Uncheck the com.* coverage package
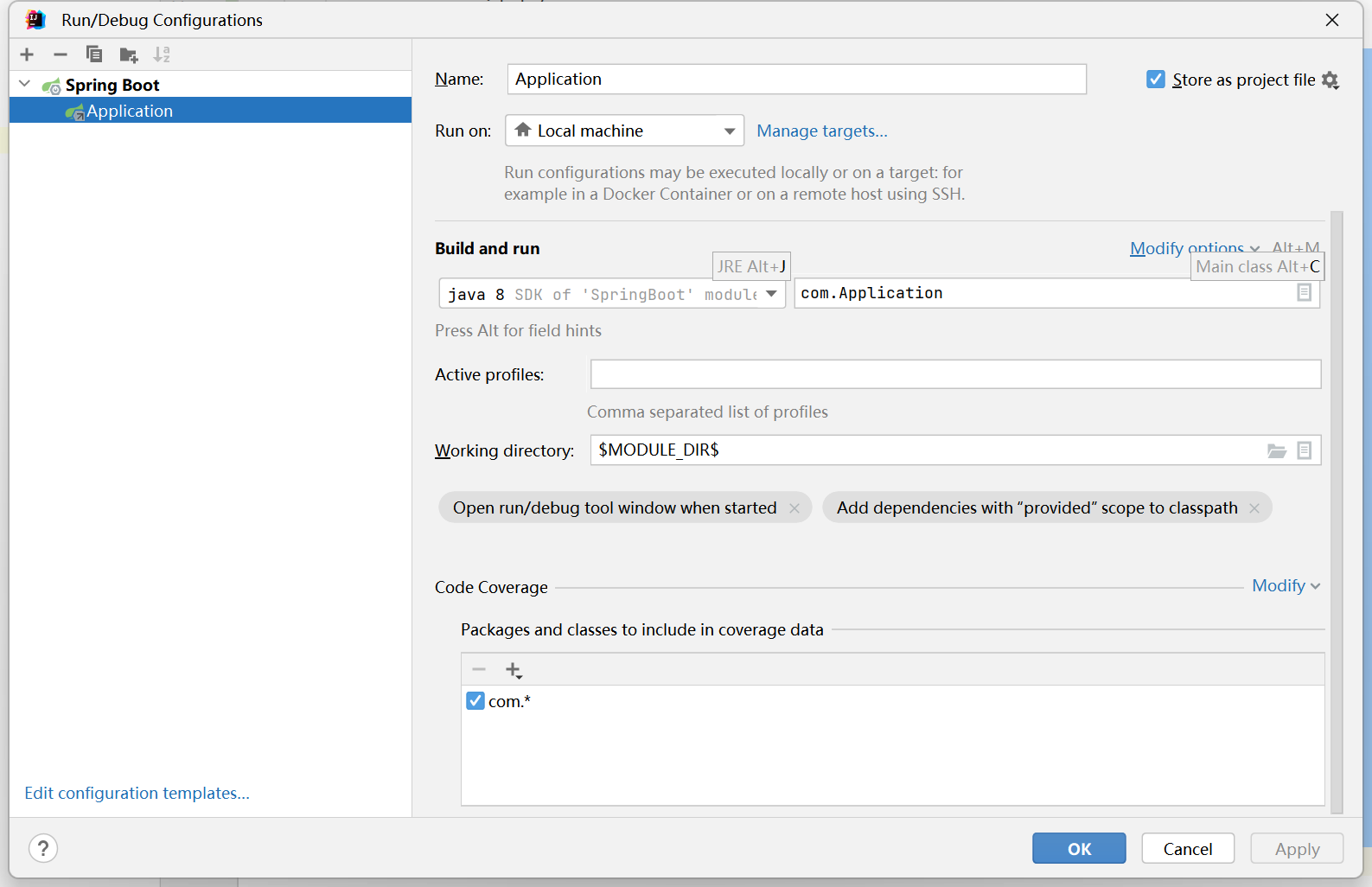The width and height of the screenshot is (1372, 887). point(475,700)
